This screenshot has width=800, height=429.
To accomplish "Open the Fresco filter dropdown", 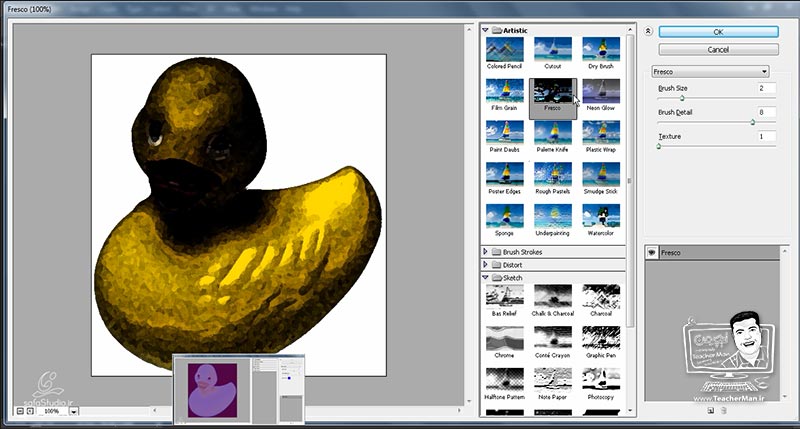I will tap(710, 72).
